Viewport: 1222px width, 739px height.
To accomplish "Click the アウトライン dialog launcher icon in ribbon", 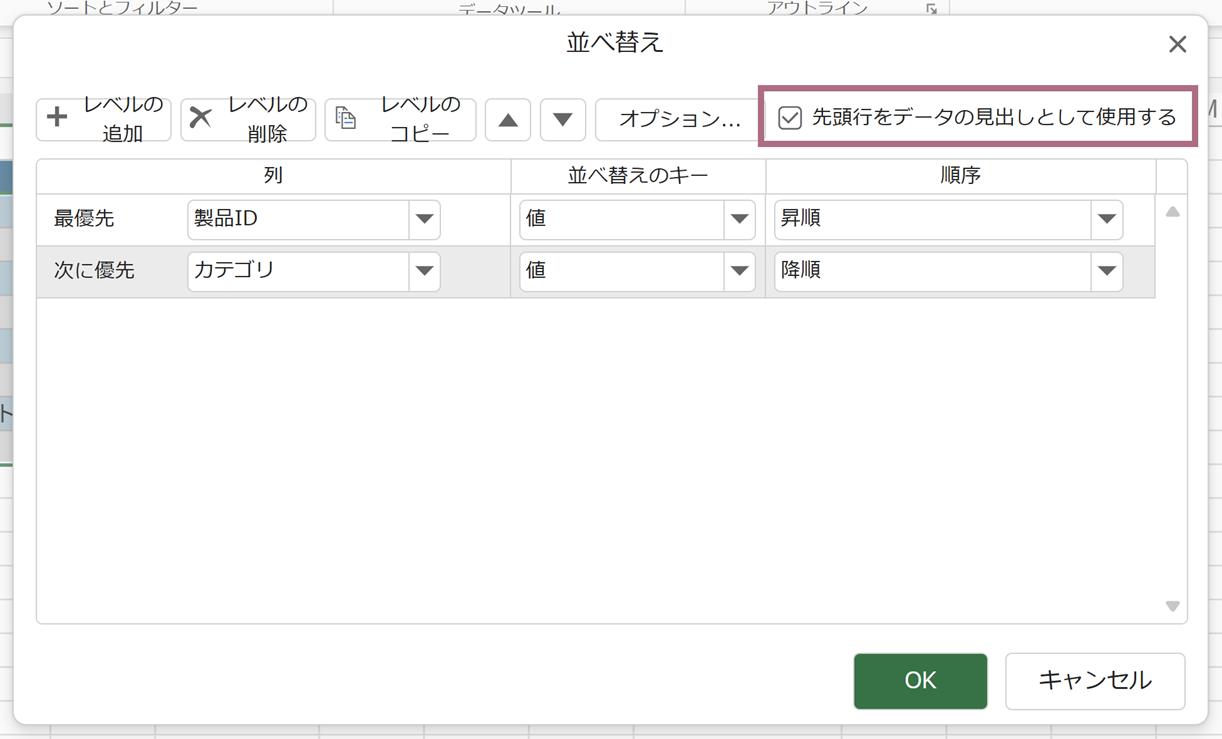I will click(931, 9).
